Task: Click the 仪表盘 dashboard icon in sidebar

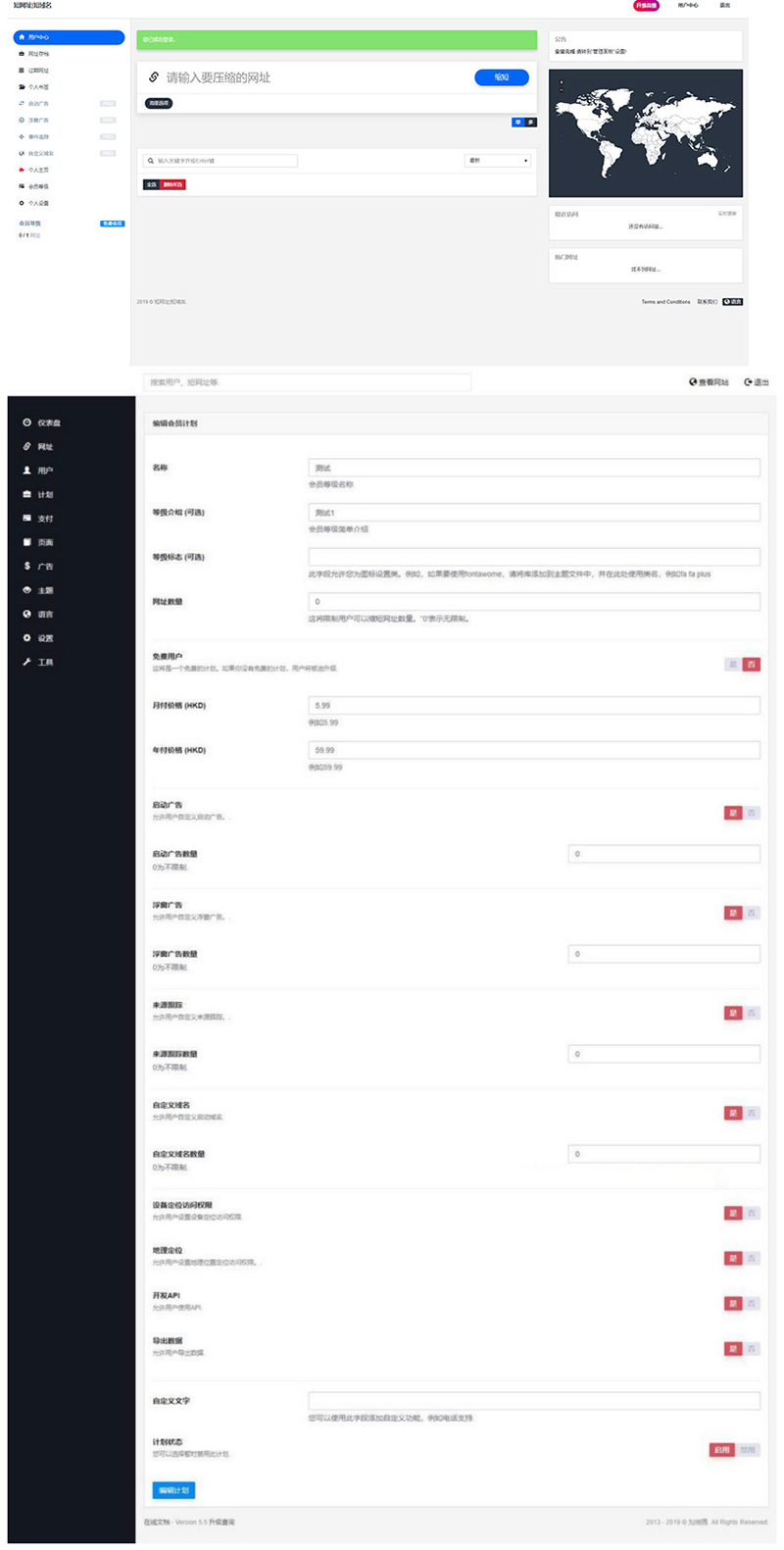Action: [x=27, y=423]
